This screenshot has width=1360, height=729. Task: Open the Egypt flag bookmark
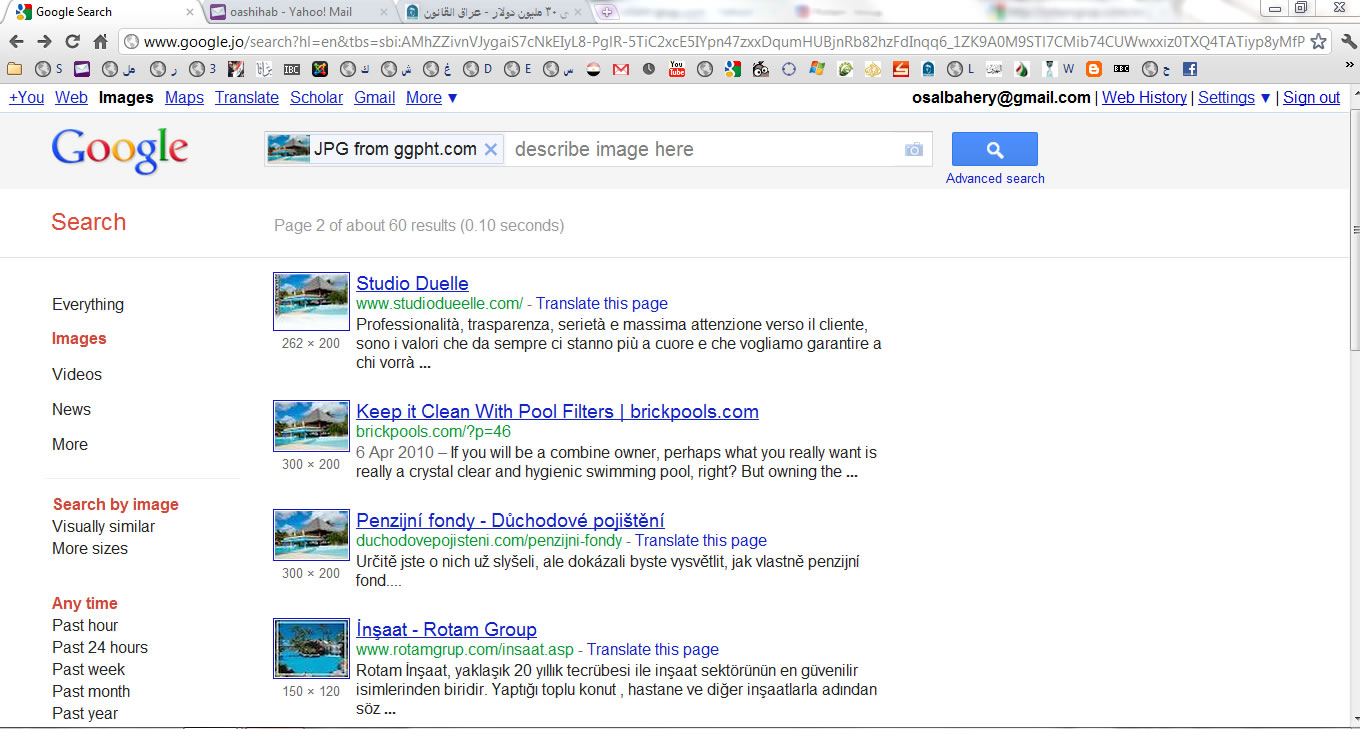593,69
